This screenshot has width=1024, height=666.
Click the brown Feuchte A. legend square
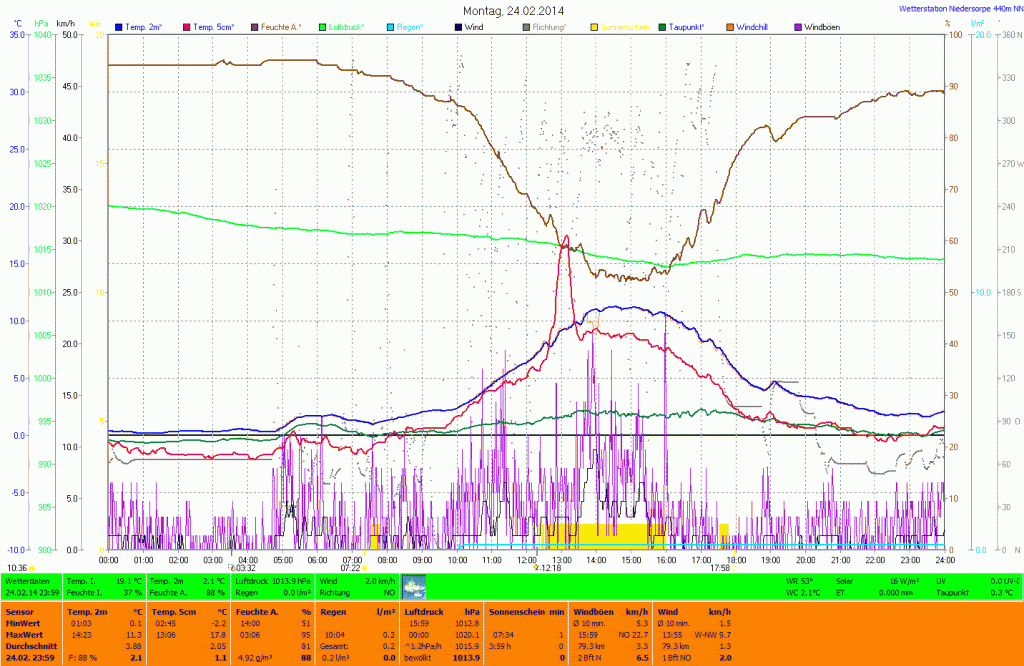click(x=254, y=25)
